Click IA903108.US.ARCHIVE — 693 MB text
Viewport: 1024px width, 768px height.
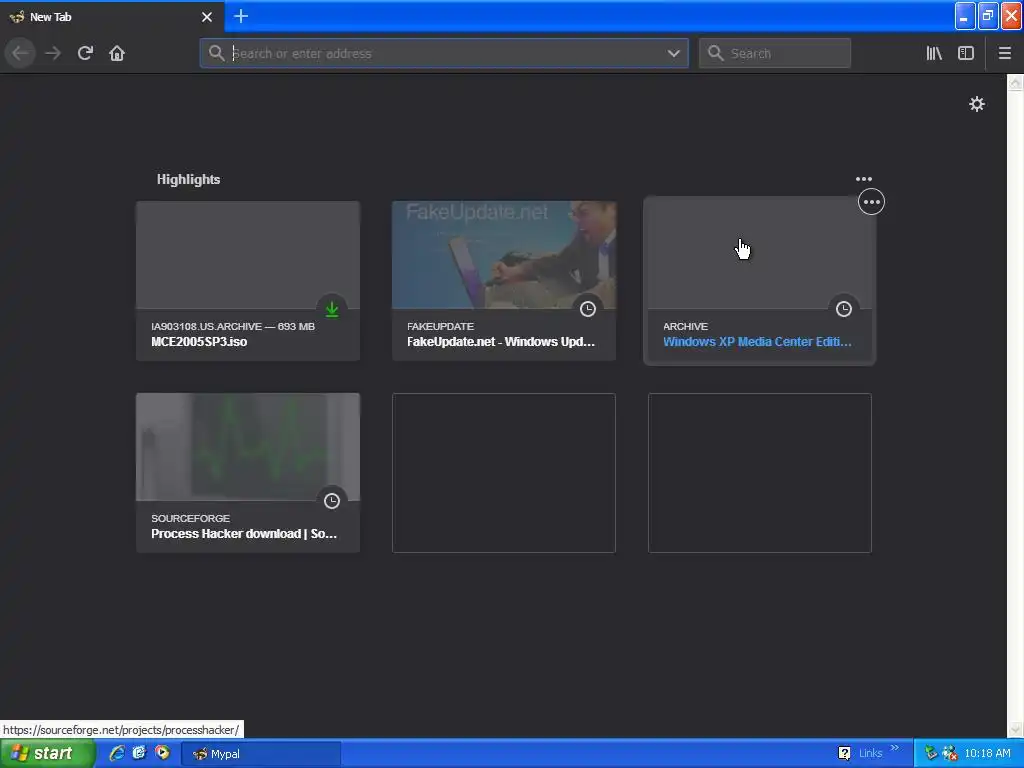233,327
